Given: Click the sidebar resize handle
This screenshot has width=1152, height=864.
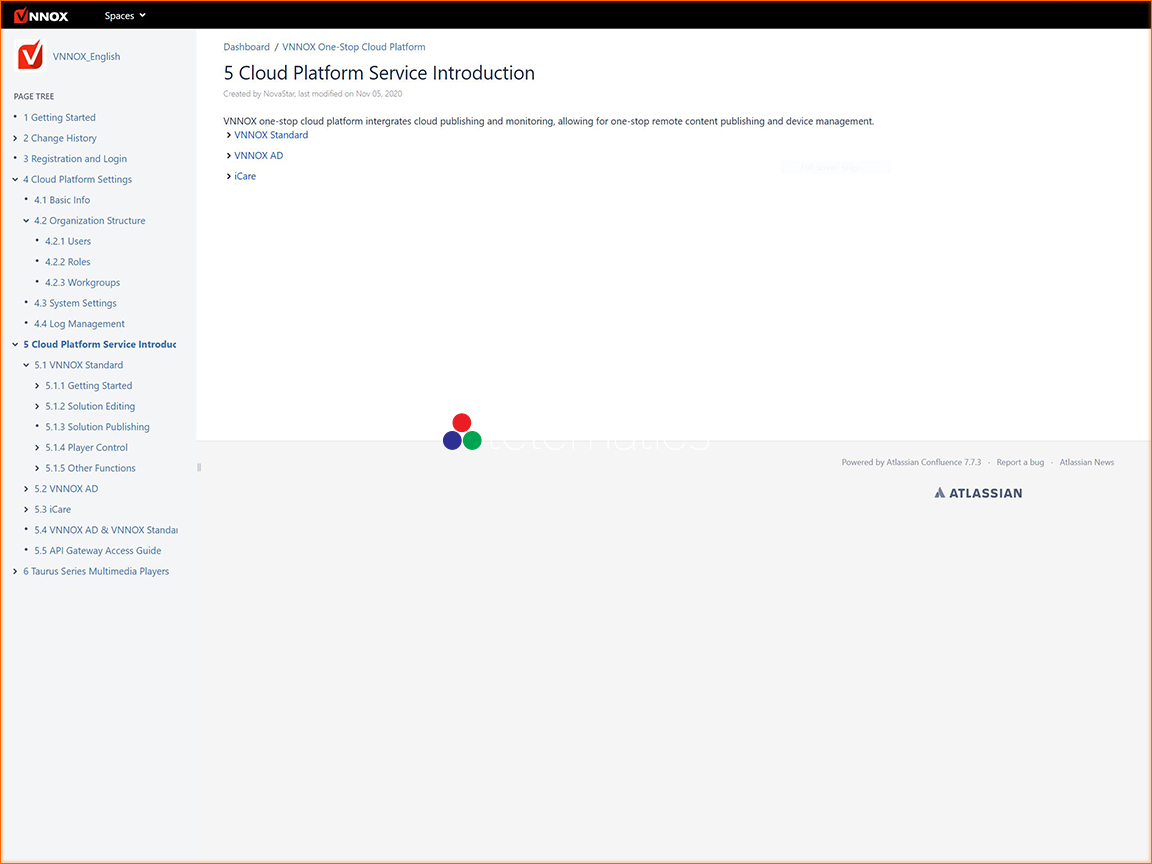Looking at the screenshot, I should 198,467.
